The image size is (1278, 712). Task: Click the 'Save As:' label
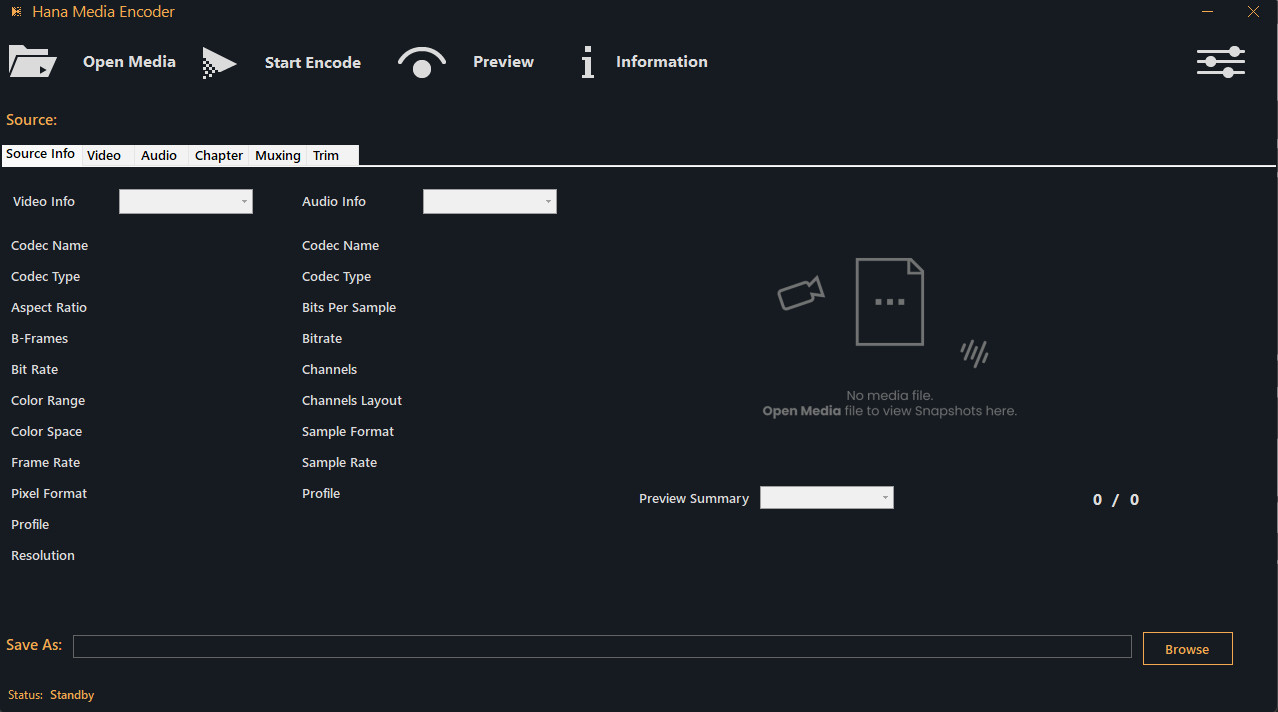pos(34,645)
